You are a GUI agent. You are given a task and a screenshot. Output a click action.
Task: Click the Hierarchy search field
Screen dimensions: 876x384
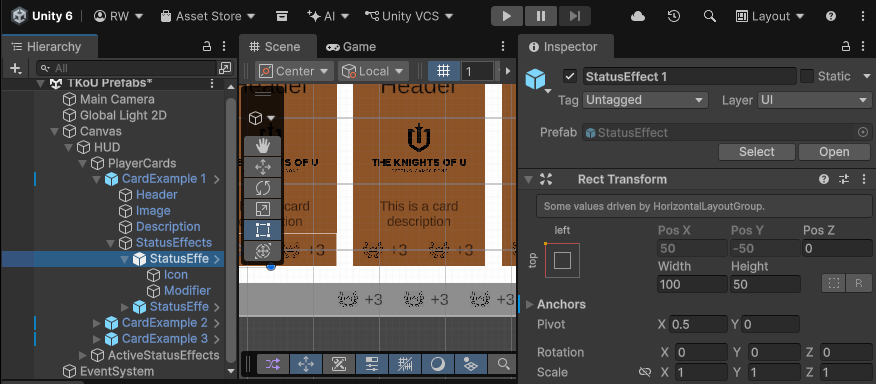127,68
